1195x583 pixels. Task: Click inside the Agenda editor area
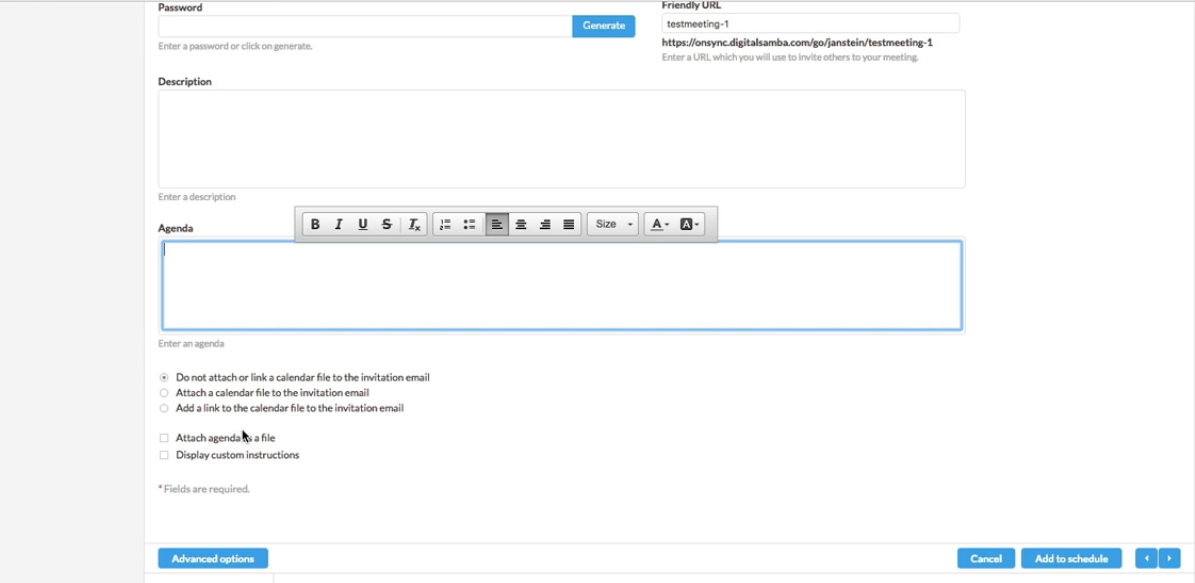click(x=562, y=286)
